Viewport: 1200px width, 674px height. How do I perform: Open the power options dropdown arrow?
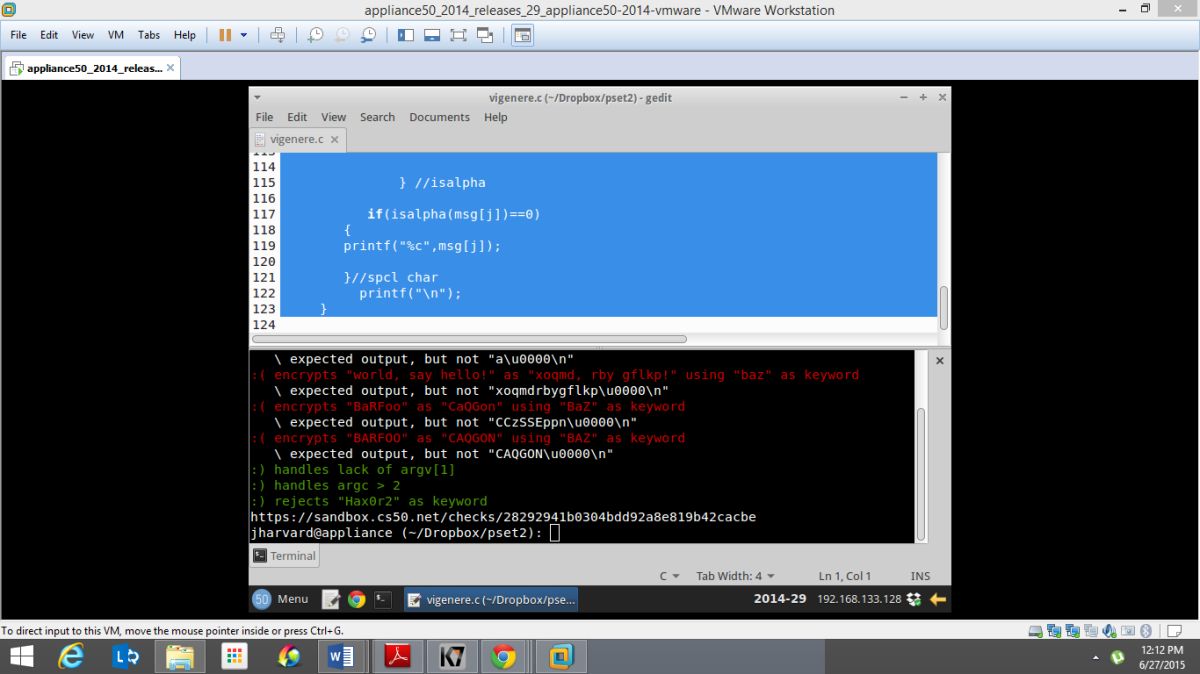point(243,34)
